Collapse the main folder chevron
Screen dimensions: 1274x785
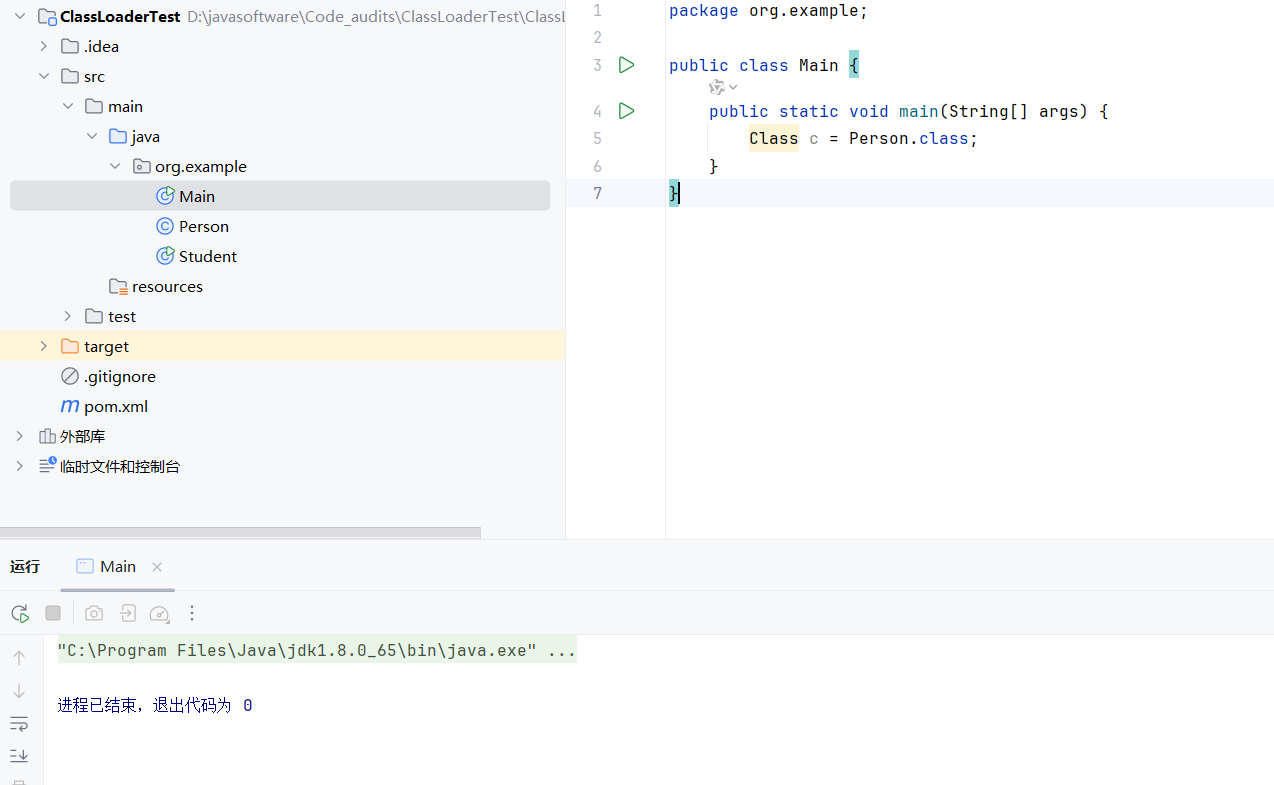[67, 106]
